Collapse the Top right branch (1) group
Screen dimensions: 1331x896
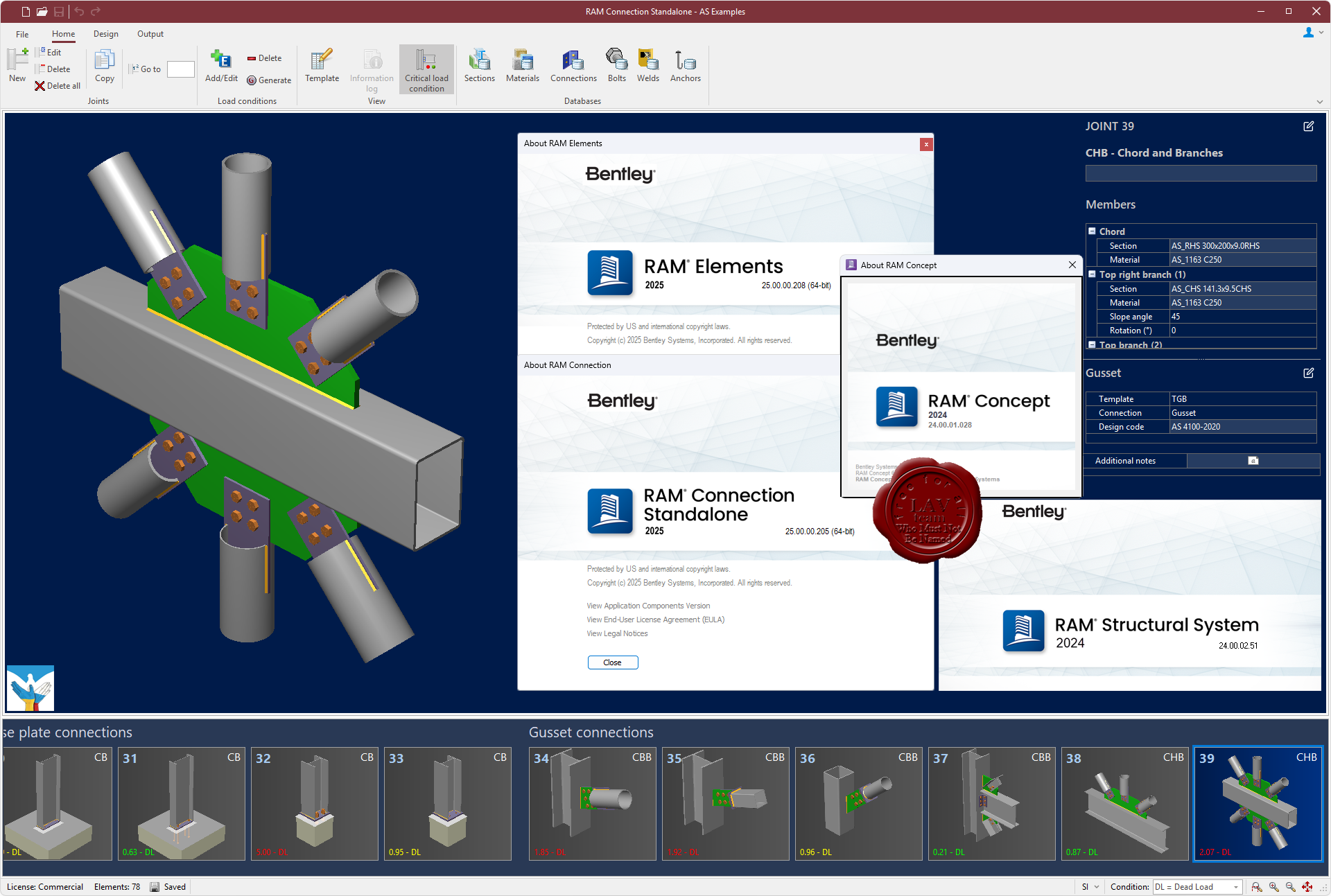pyautogui.click(x=1092, y=274)
